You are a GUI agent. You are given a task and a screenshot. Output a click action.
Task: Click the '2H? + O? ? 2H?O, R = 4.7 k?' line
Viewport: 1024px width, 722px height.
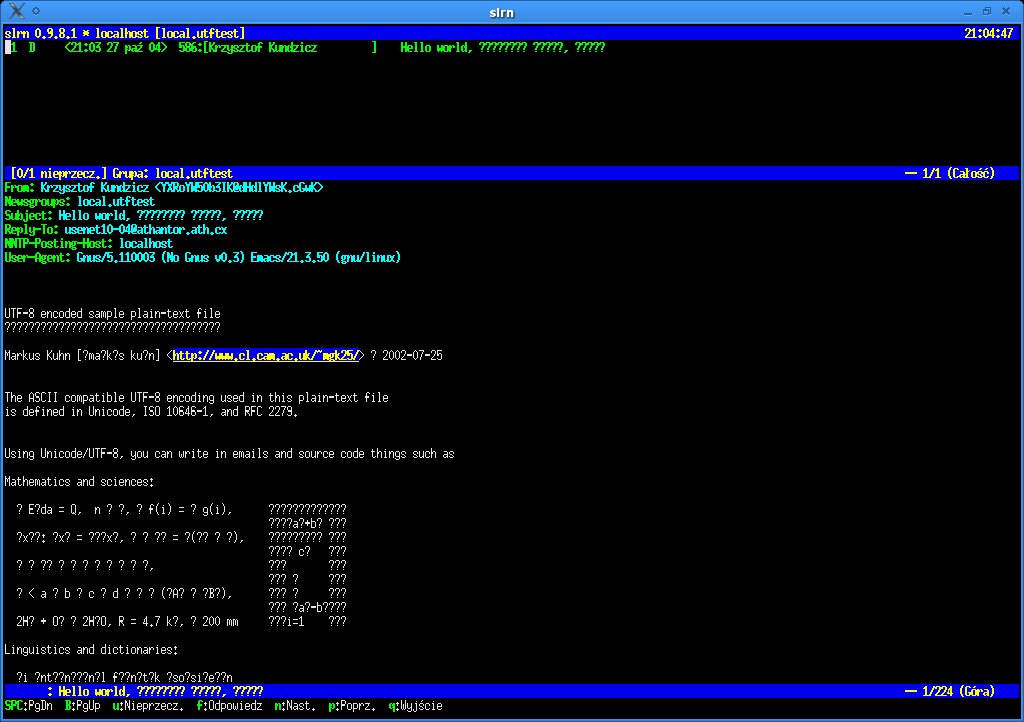[127, 621]
